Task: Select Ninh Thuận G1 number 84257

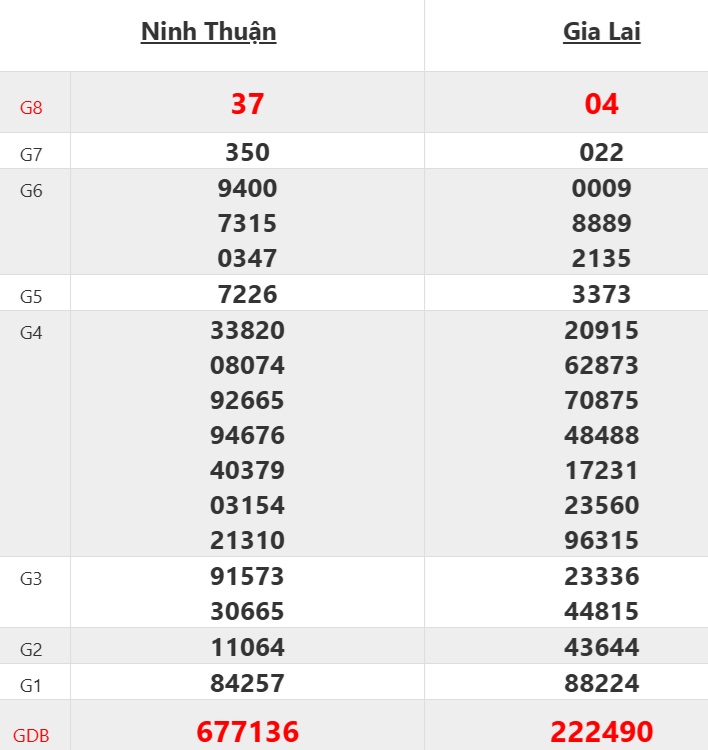Action: [247, 683]
